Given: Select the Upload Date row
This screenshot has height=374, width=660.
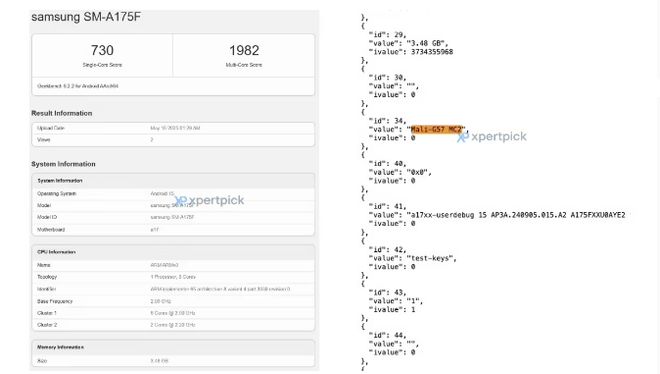Looking at the screenshot, I should 173,128.
